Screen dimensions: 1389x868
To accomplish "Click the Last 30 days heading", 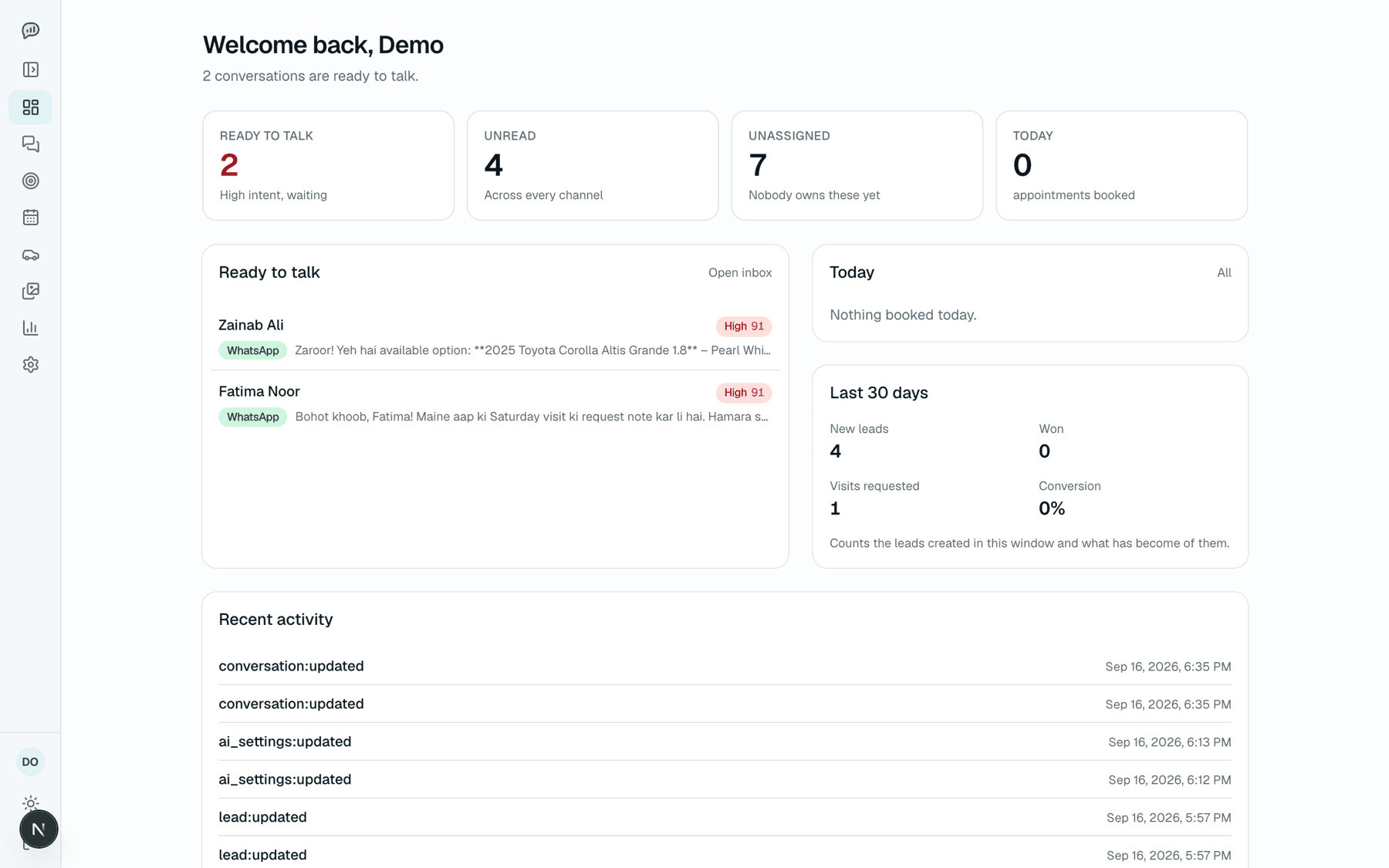I will coord(879,393).
